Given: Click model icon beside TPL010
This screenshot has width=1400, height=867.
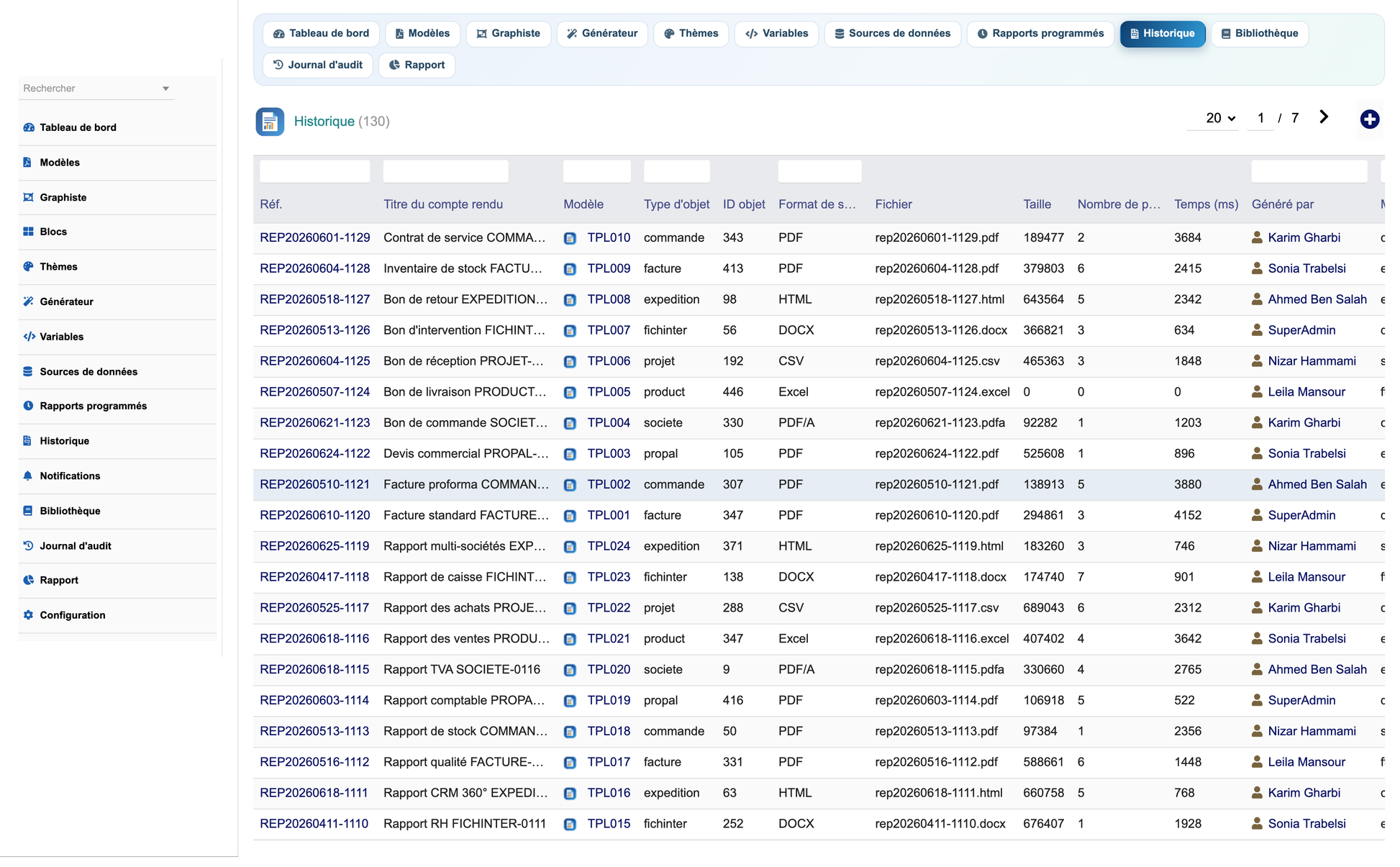Looking at the screenshot, I should pos(570,238).
